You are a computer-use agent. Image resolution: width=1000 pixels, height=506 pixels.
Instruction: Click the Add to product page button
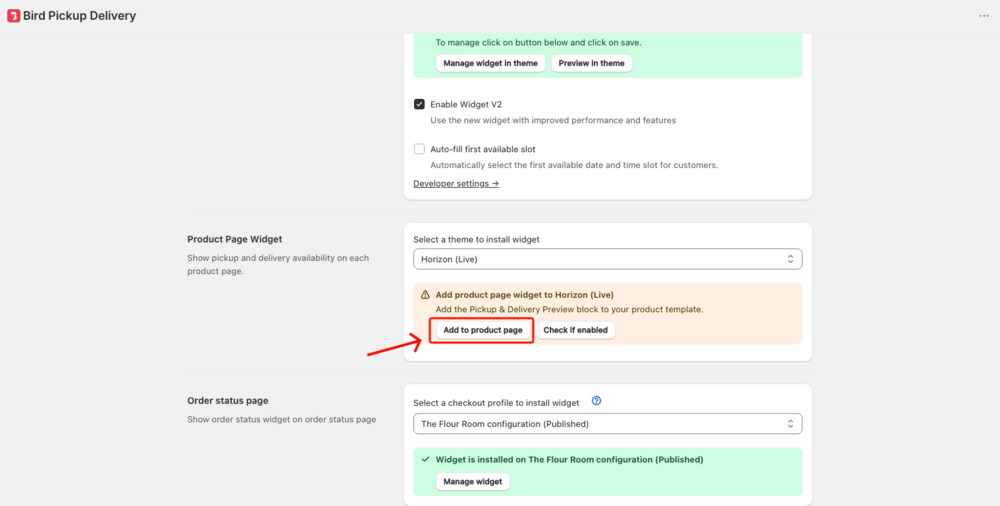[483, 330]
